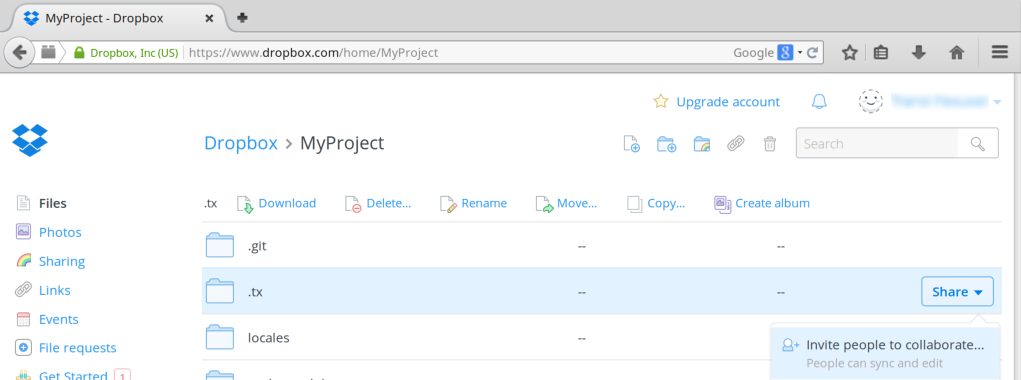The image size is (1021, 380).
Task: Click the search magnifier icon
Action: click(977, 144)
